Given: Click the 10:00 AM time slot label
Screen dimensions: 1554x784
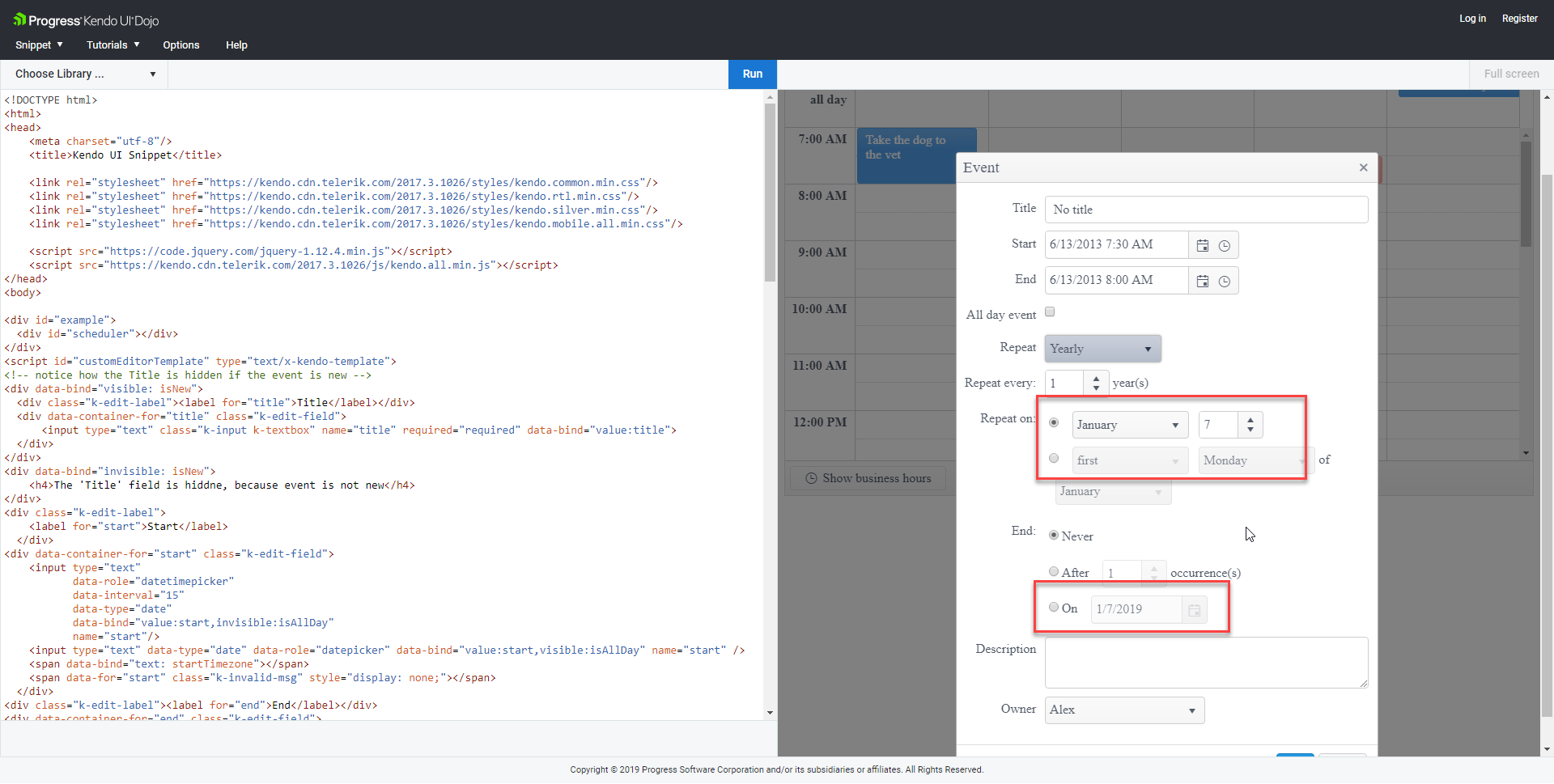Looking at the screenshot, I should tap(820, 309).
